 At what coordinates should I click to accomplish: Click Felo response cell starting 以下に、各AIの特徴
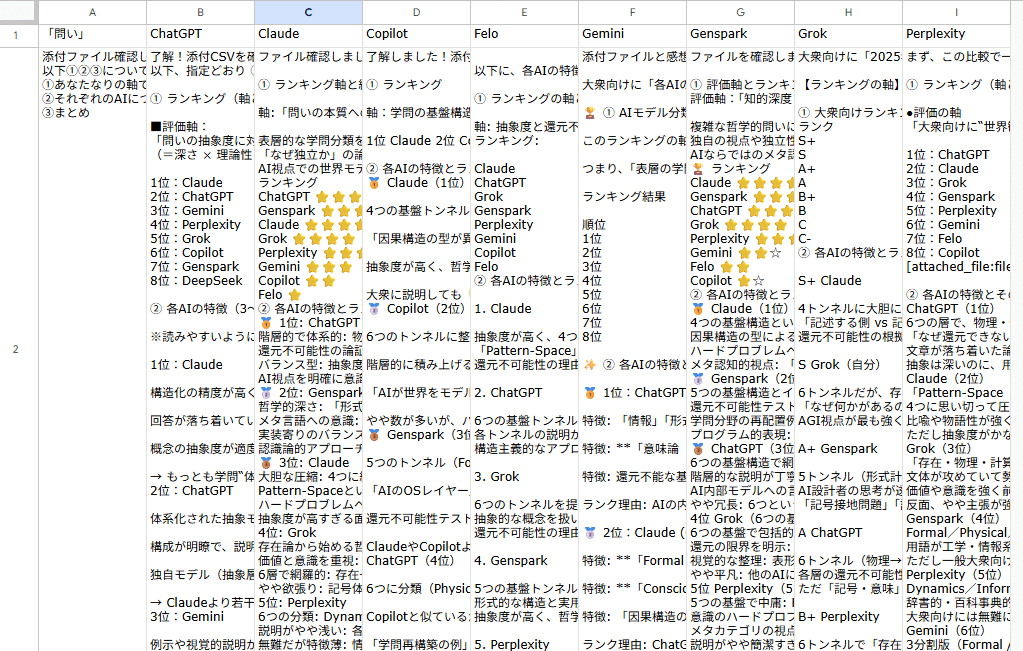click(x=524, y=349)
